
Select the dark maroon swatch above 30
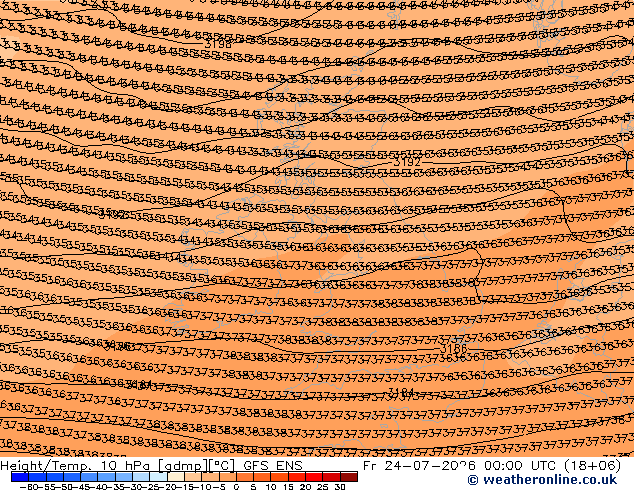click(349, 477)
